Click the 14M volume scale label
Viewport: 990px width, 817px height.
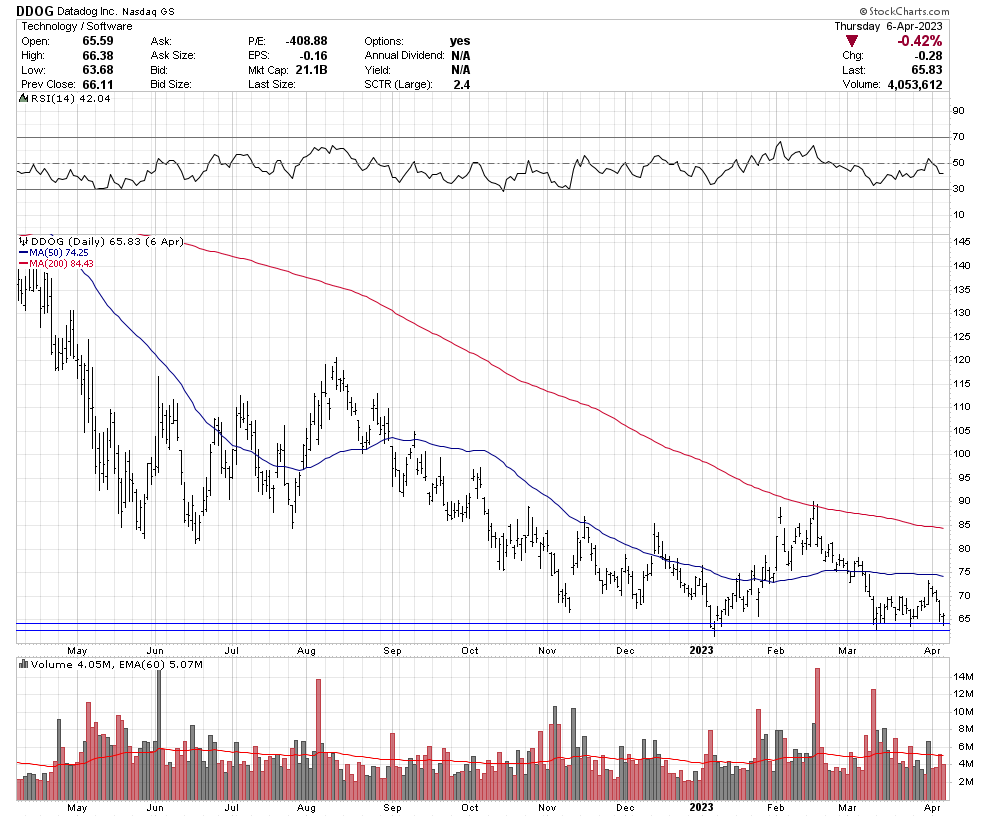pos(963,676)
